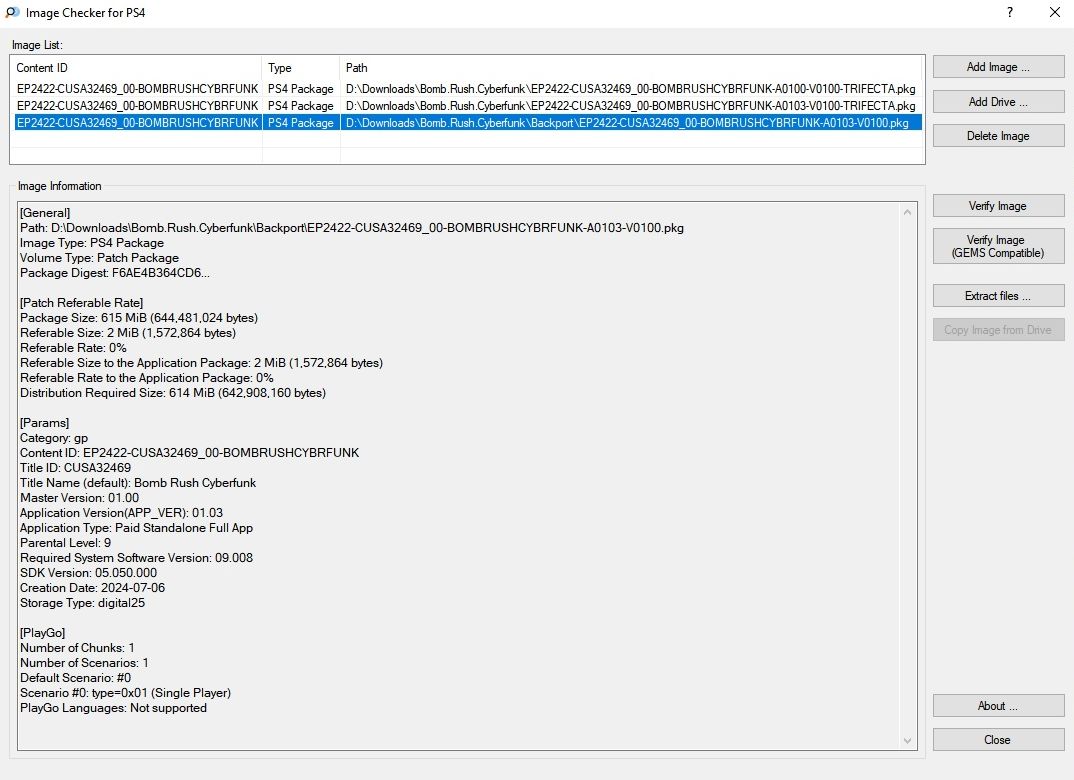Click the Close button at bottom right
This screenshot has height=780, width=1074.
[x=998, y=740]
